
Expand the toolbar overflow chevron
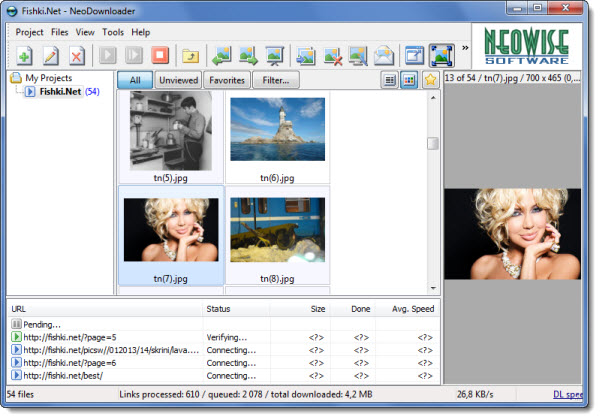(464, 47)
